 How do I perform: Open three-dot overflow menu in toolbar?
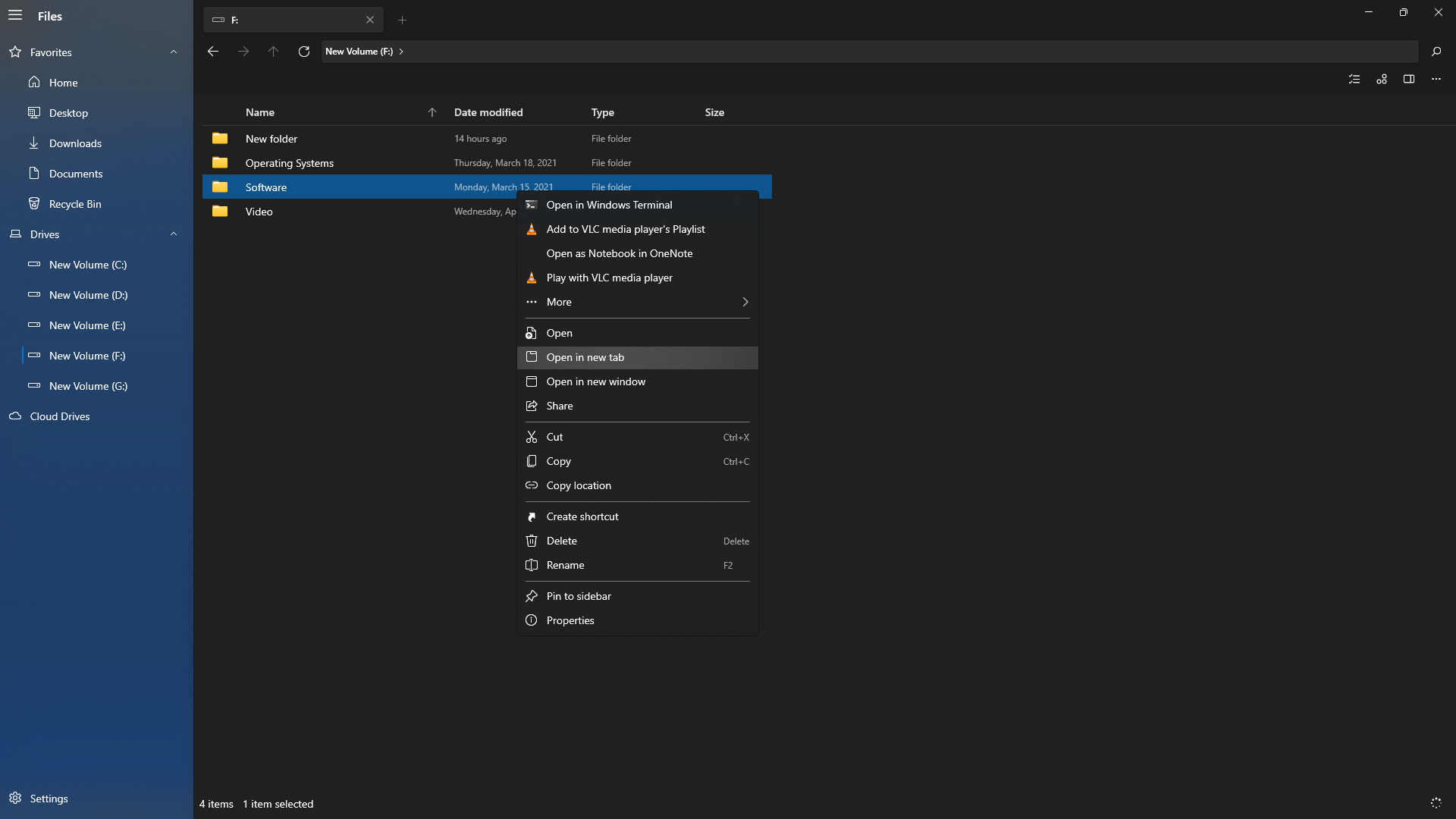1436,79
